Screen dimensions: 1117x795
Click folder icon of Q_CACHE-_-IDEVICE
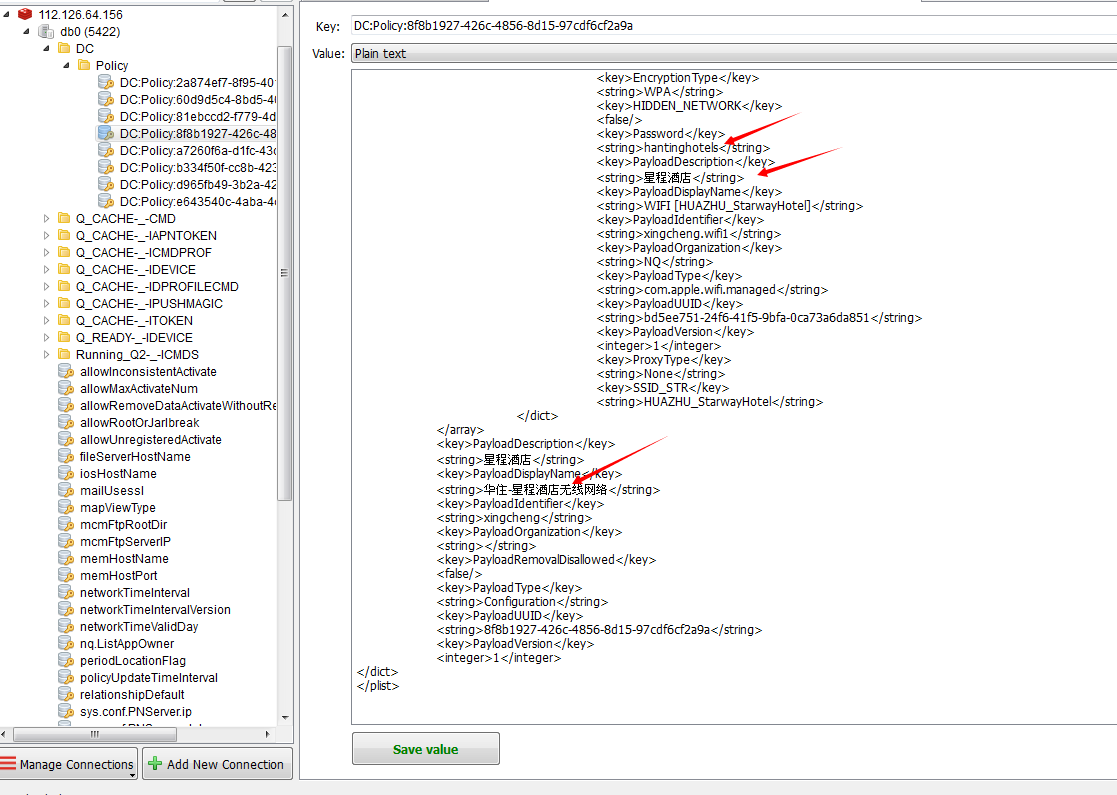coord(64,269)
